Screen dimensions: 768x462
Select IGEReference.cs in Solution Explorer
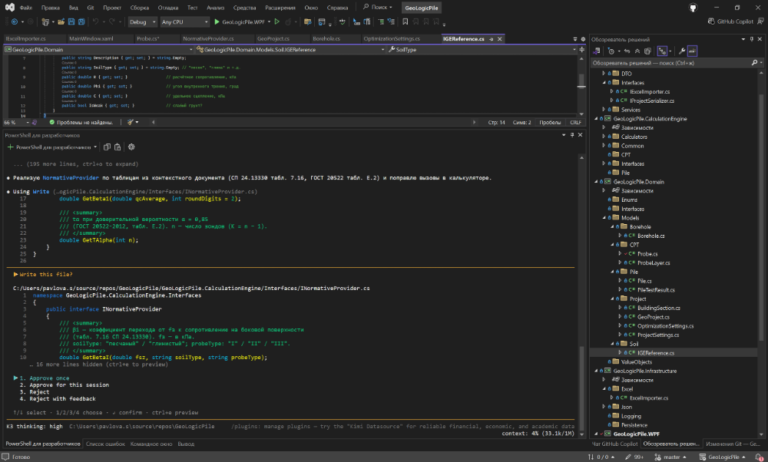tap(655, 353)
